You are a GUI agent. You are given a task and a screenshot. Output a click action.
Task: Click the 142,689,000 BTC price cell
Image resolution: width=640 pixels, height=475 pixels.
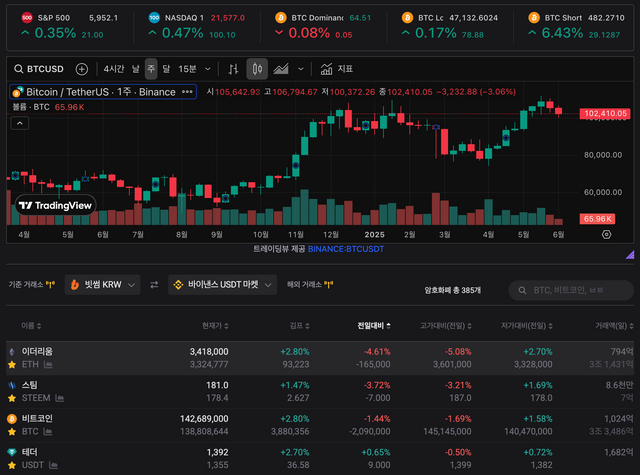click(204, 419)
